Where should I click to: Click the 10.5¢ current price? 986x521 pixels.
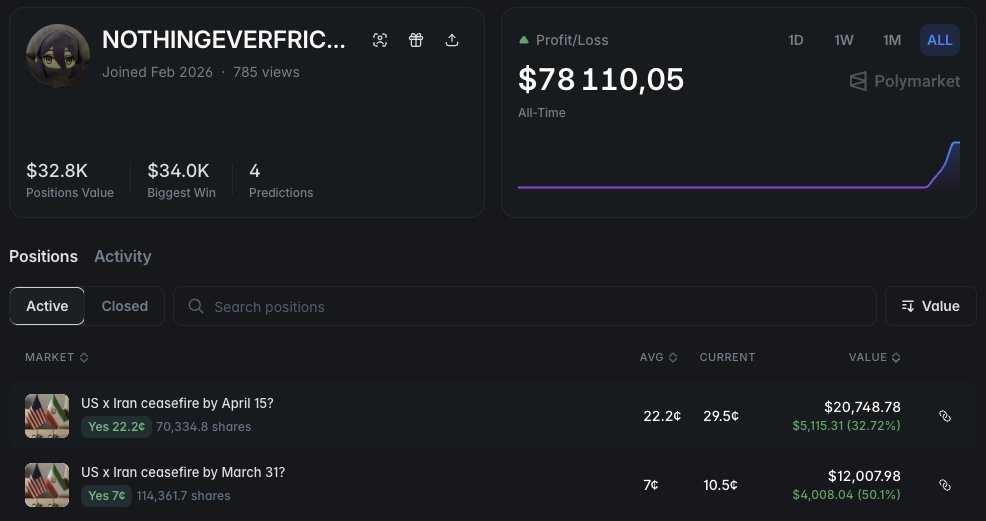(x=721, y=485)
